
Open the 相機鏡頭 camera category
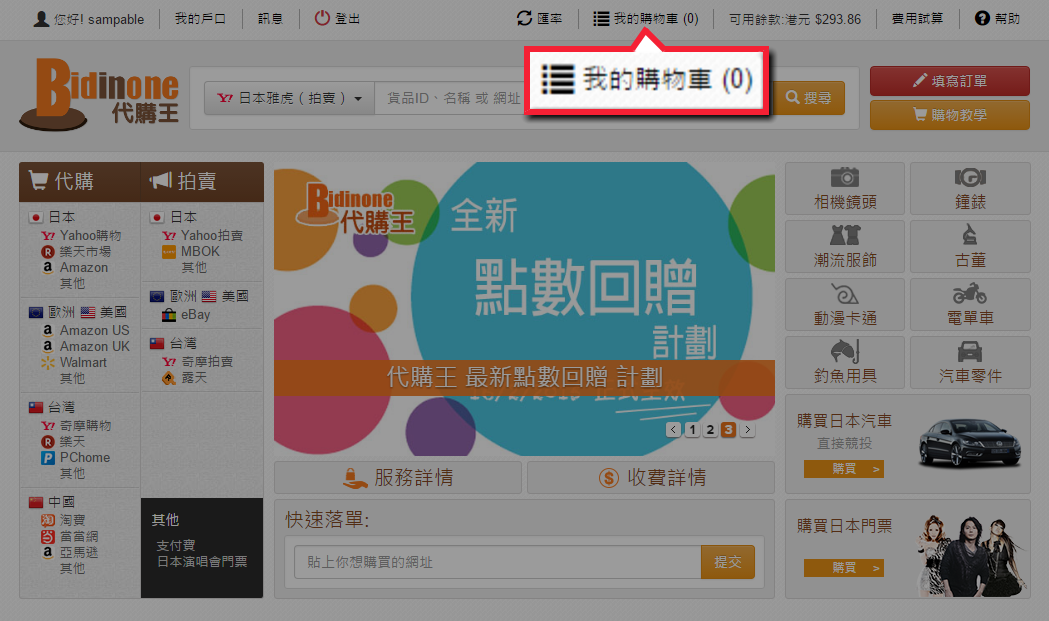tap(845, 189)
